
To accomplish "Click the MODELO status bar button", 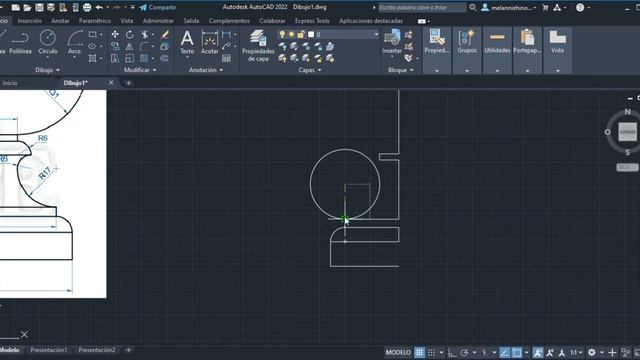I will pos(398,352).
